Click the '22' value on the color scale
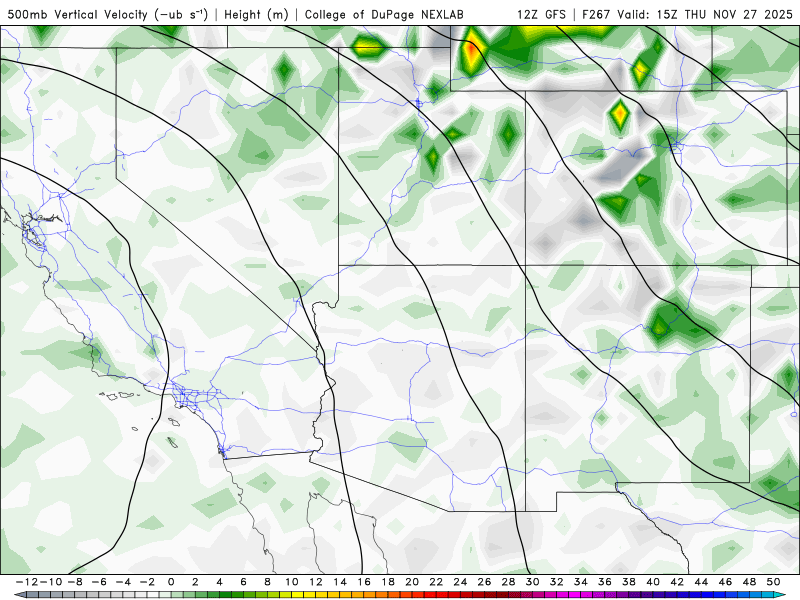This screenshot has height=600, width=800. click(x=436, y=582)
